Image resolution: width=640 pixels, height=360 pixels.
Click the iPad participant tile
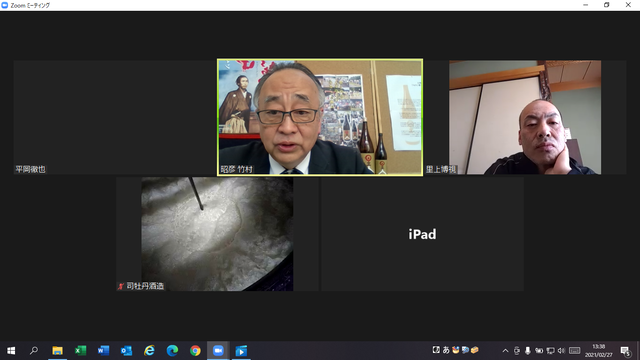[422, 234]
